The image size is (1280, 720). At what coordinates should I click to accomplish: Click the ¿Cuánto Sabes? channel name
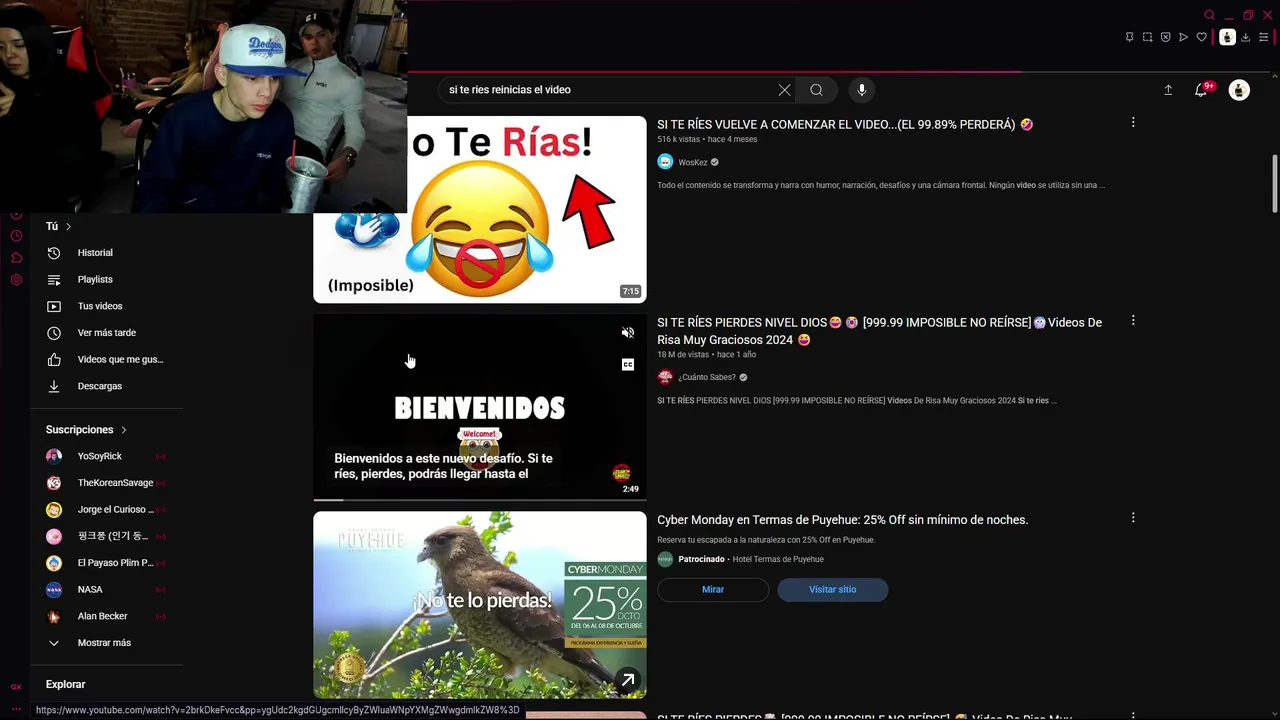(x=706, y=378)
